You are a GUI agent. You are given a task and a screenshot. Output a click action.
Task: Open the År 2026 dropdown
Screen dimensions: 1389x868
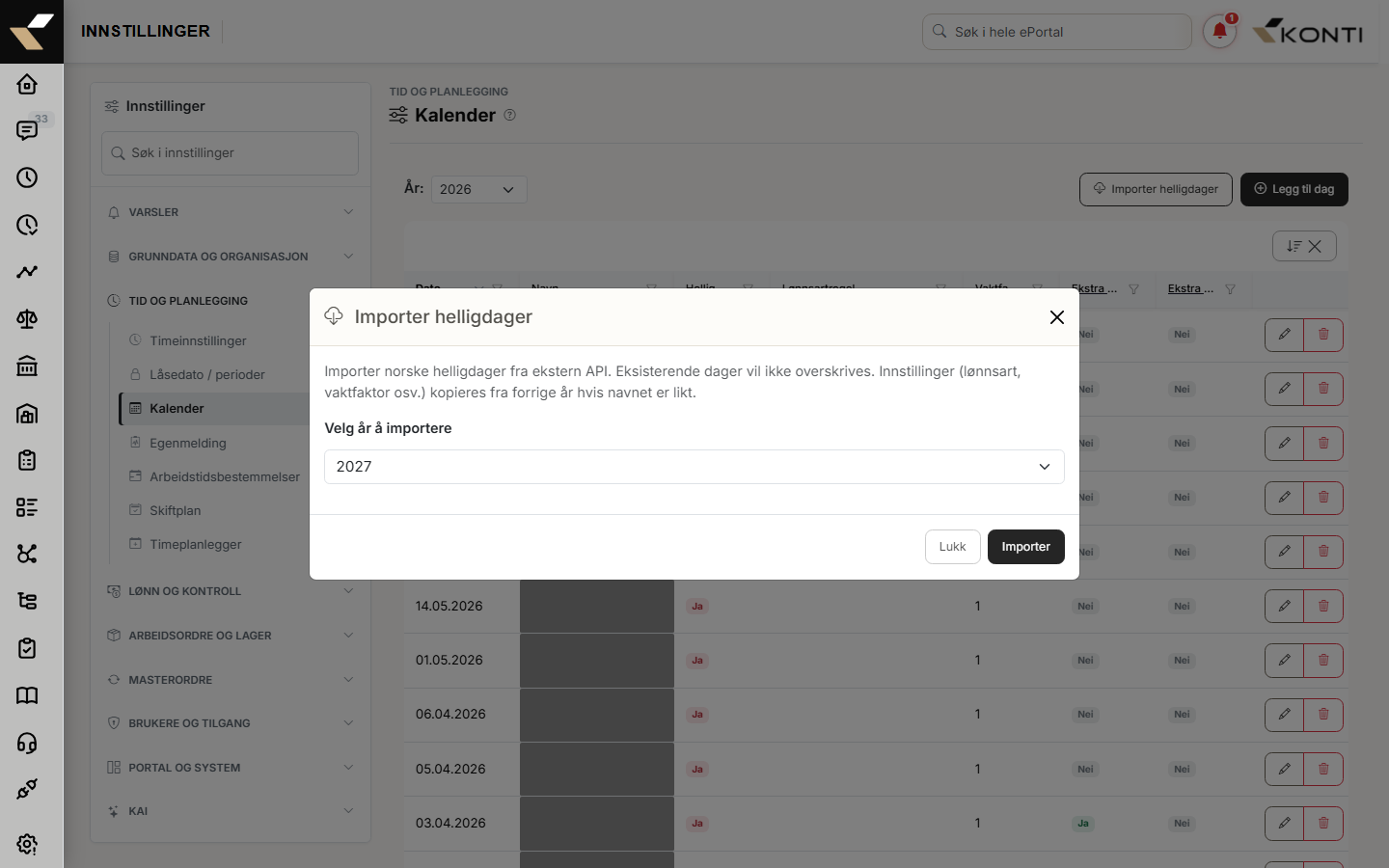[x=478, y=189]
